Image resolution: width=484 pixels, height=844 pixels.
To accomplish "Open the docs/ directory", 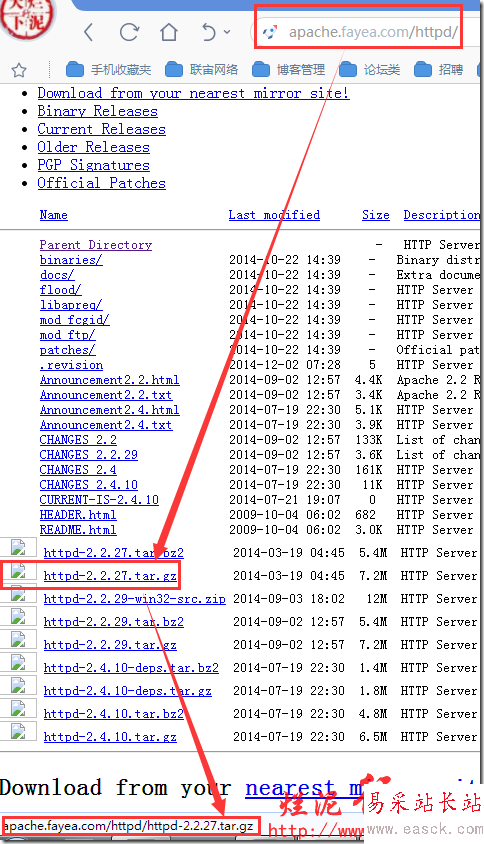I will coord(57,275).
